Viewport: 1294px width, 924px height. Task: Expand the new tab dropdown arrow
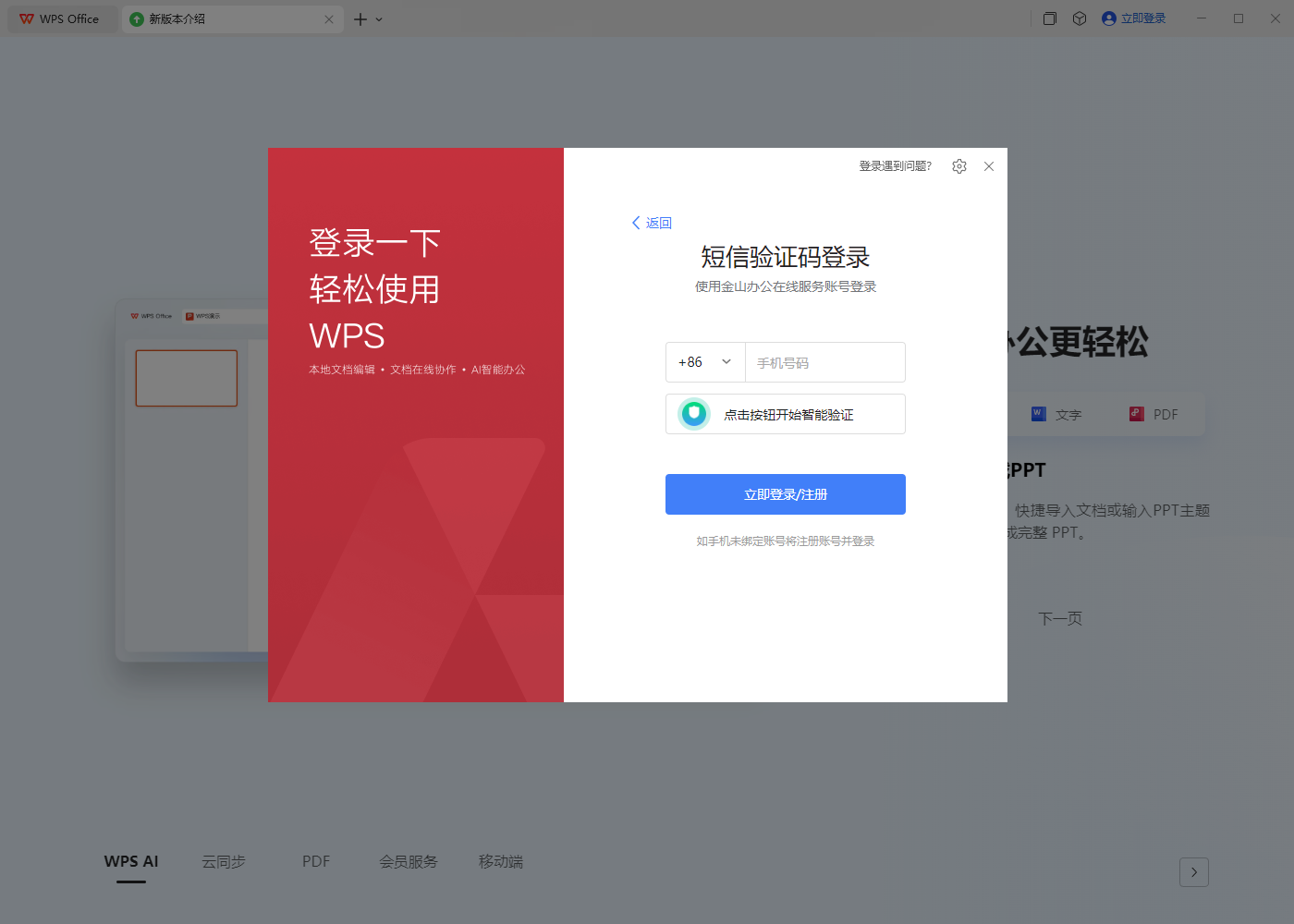(379, 19)
